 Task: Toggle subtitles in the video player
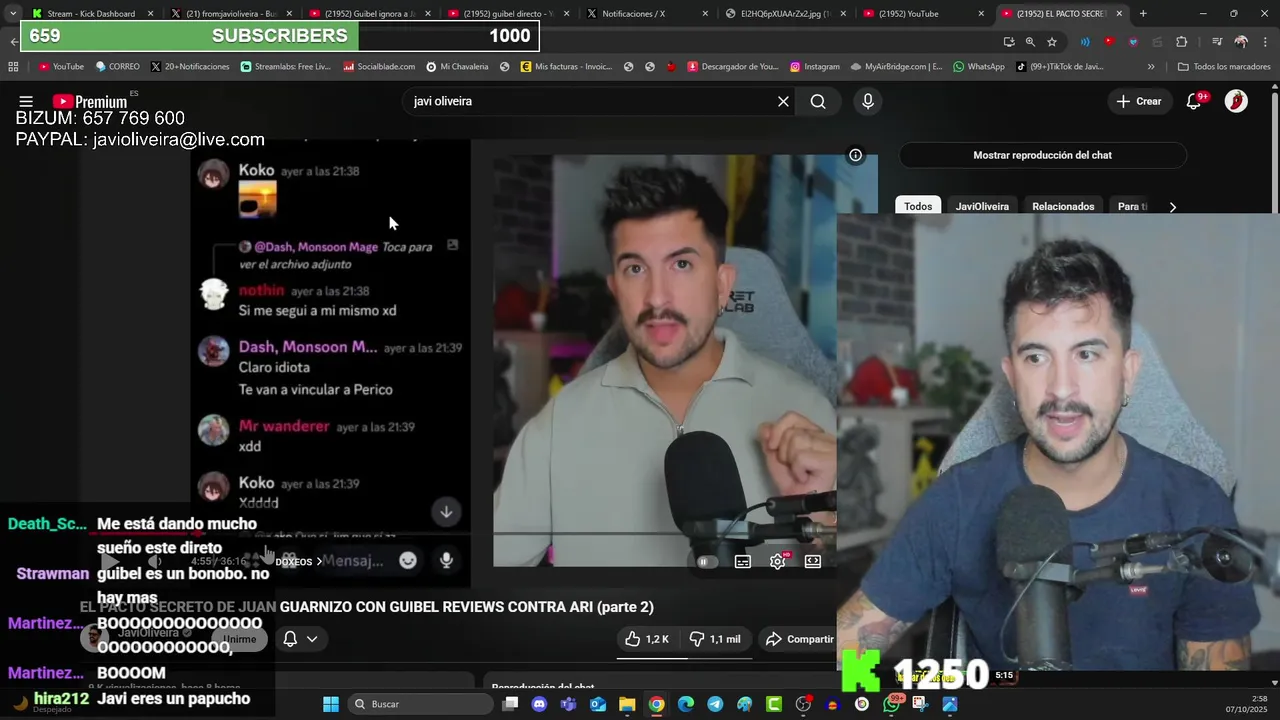[742, 561]
